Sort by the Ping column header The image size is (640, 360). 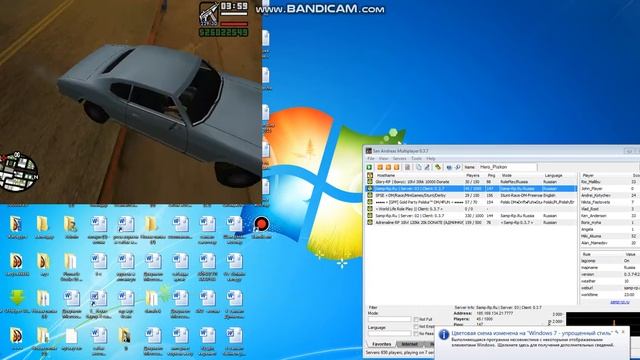tap(492, 175)
